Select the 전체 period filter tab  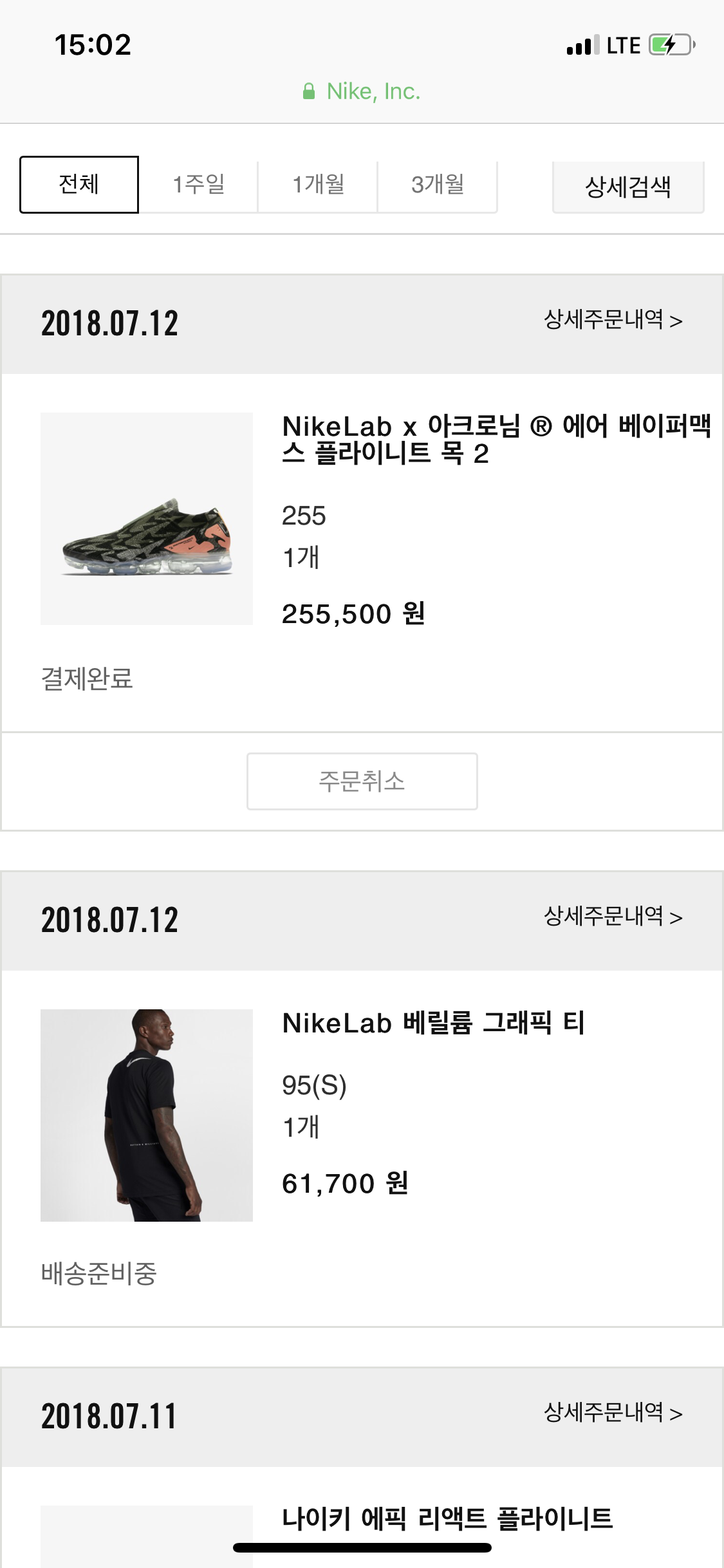point(79,184)
